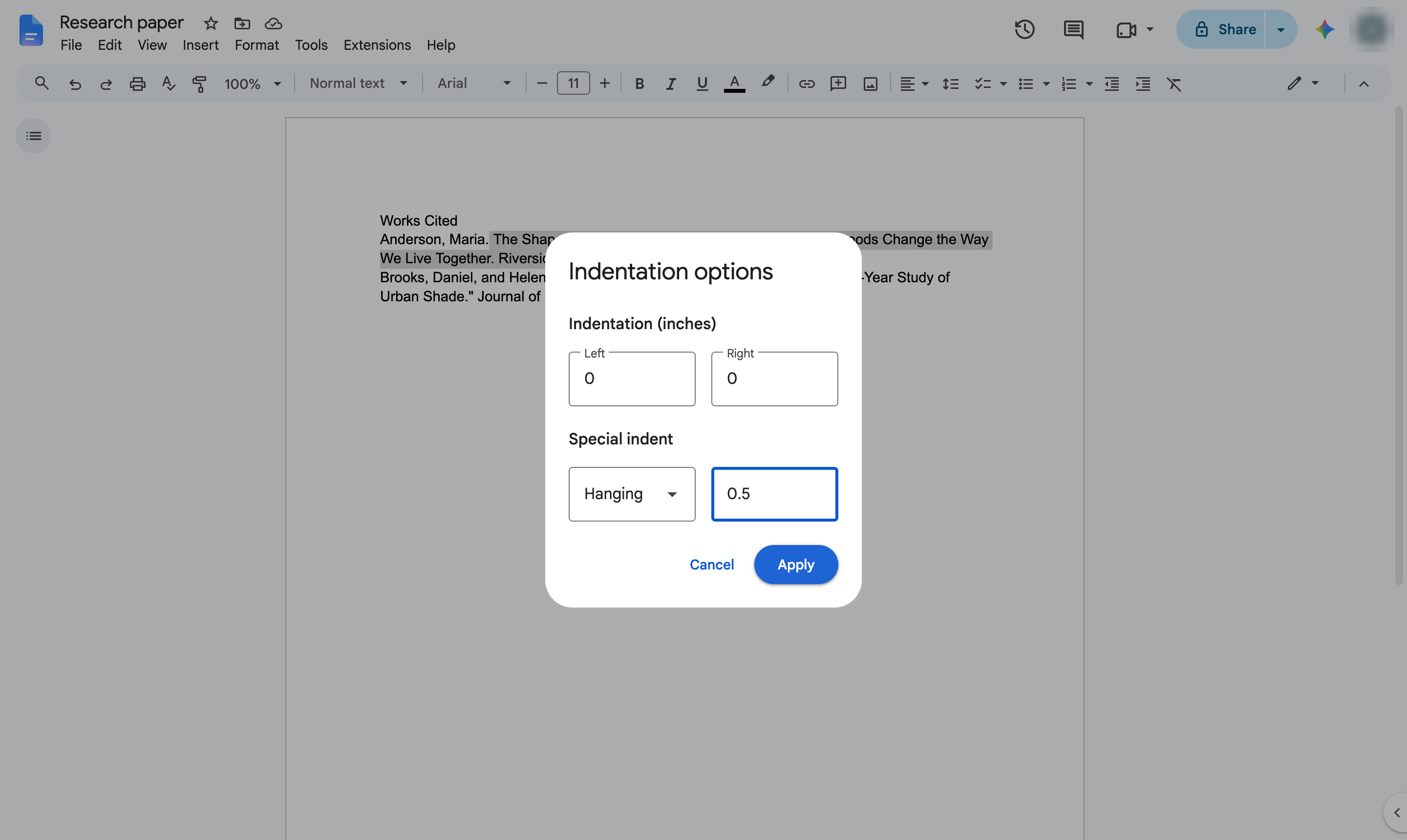Screen dimensions: 1407x840
Task: Click Apply in Indentation options
Action: pyautogui.click(x=795, y=565)
